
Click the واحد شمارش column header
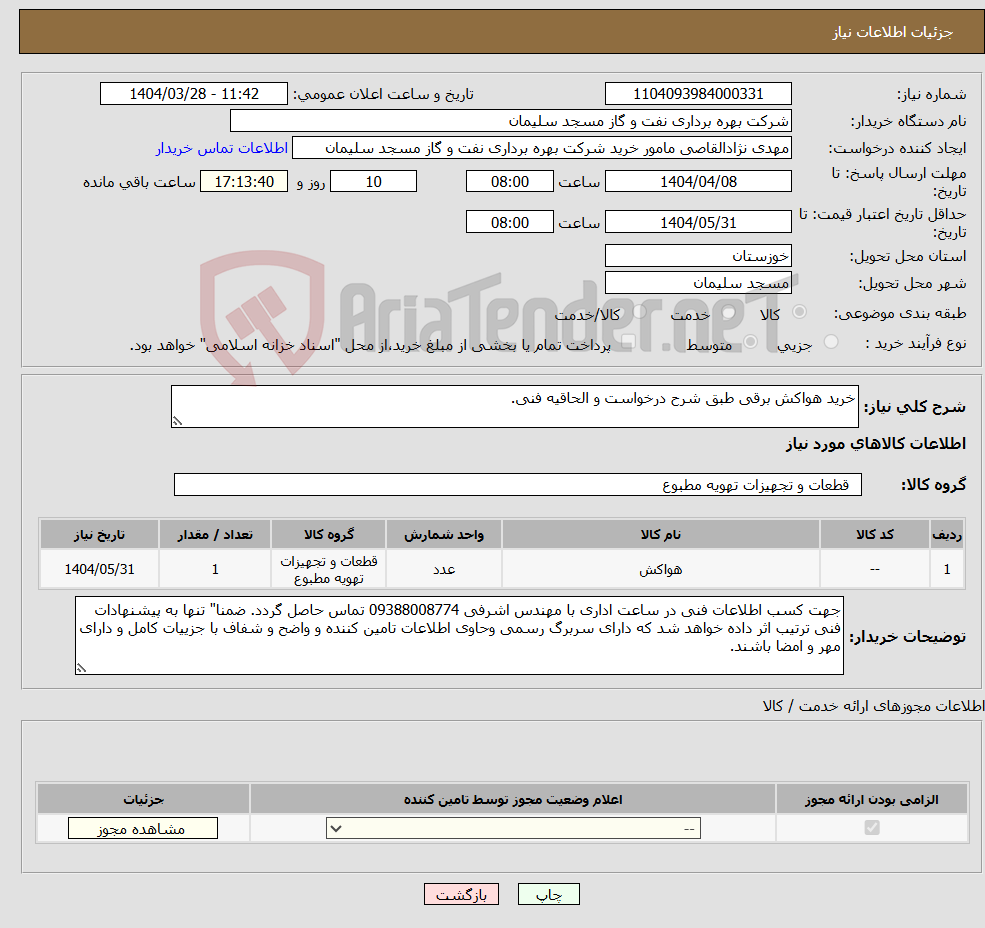coord(444,534)
